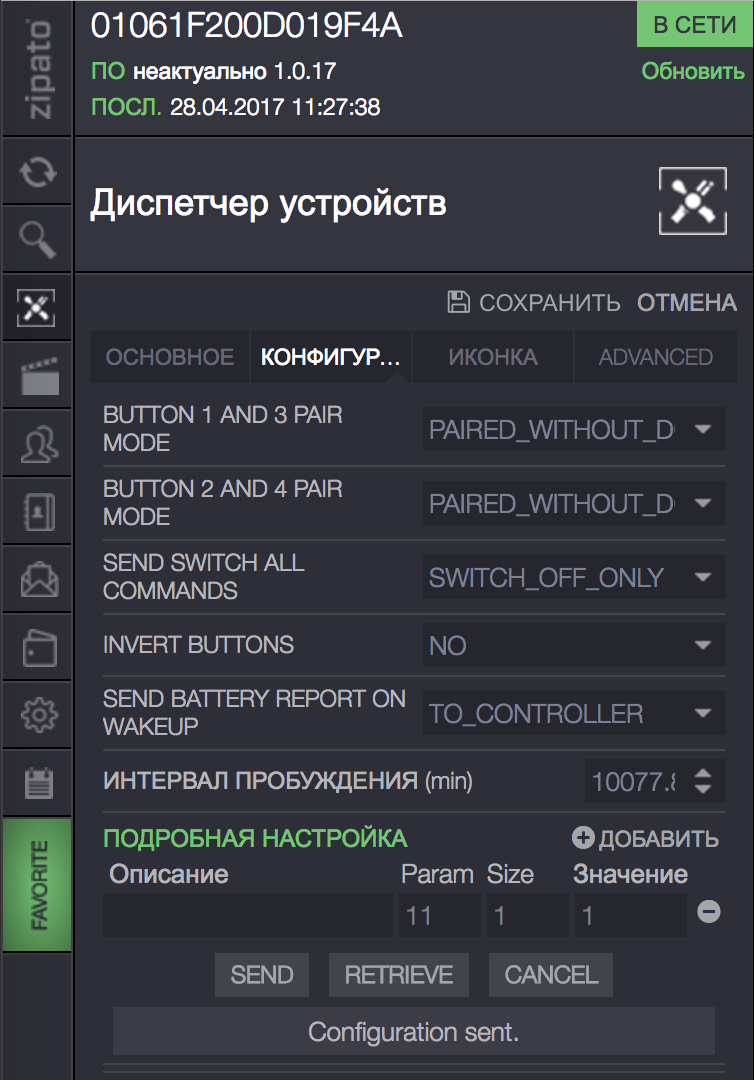
Task: Switch to the ADVANCED tab
Action: tap(655, 357)
